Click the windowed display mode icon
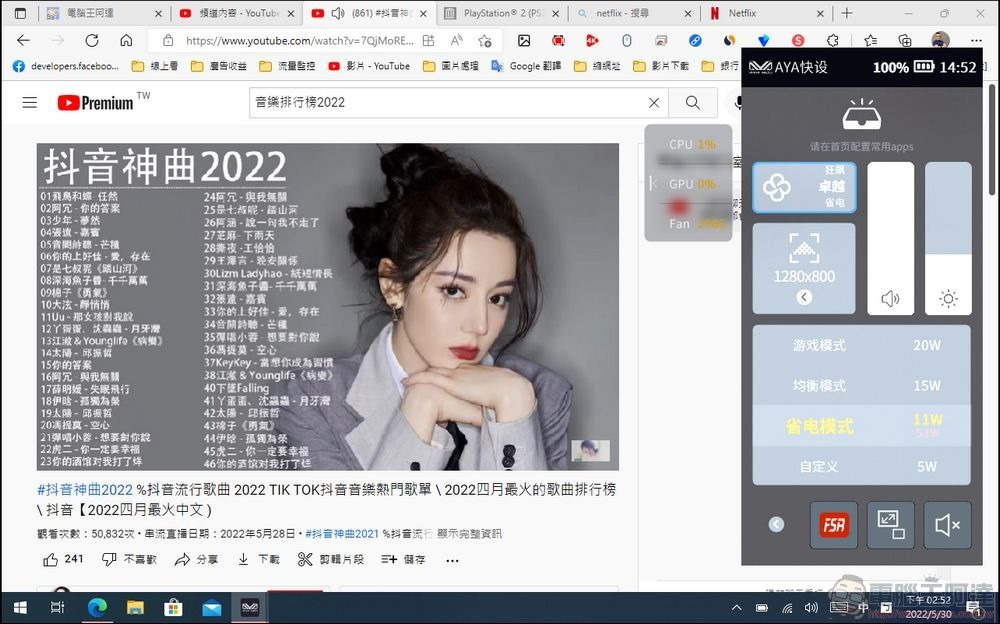 click(890, 525)
